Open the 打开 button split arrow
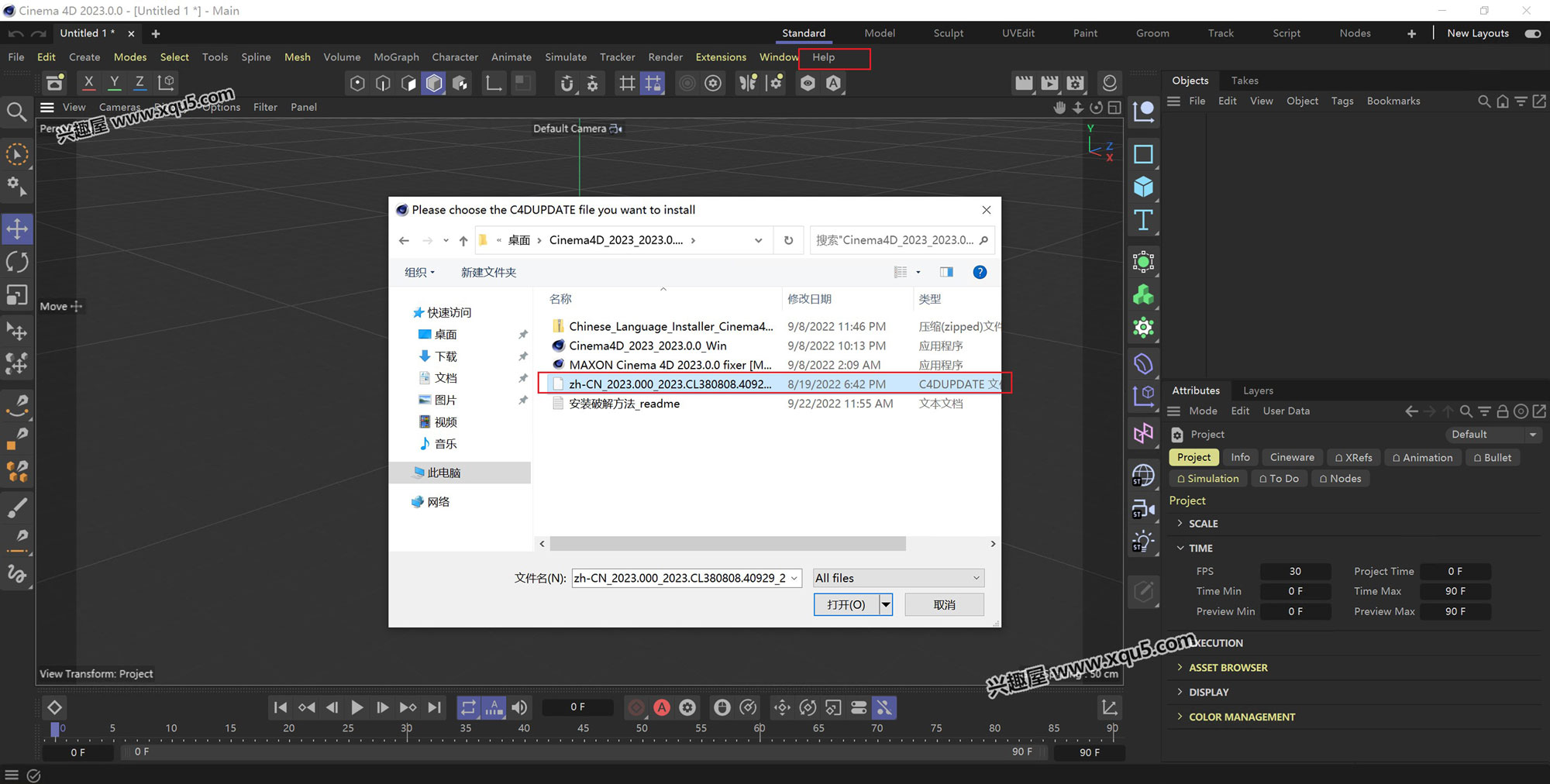Viewport: 1550px width, 784px height. point(886,604)
